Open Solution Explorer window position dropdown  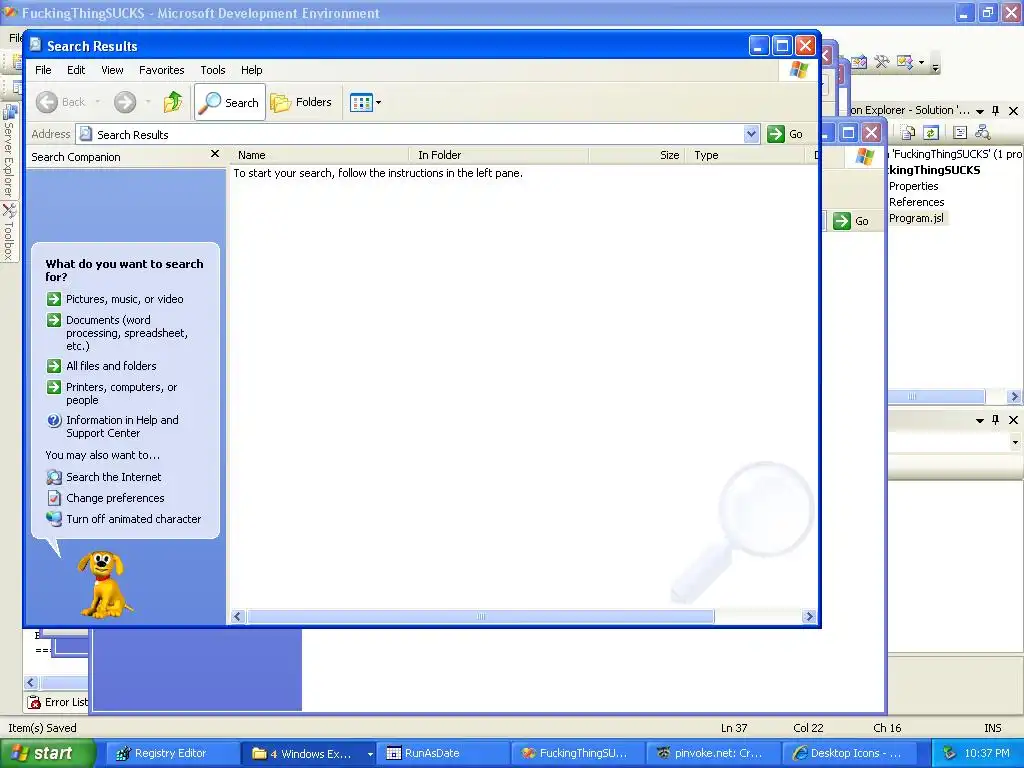click(x=980, y=111)
